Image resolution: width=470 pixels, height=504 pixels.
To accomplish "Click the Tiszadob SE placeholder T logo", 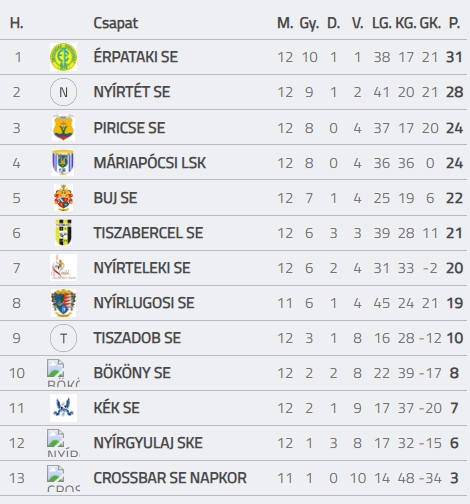I will coord(63,338).
